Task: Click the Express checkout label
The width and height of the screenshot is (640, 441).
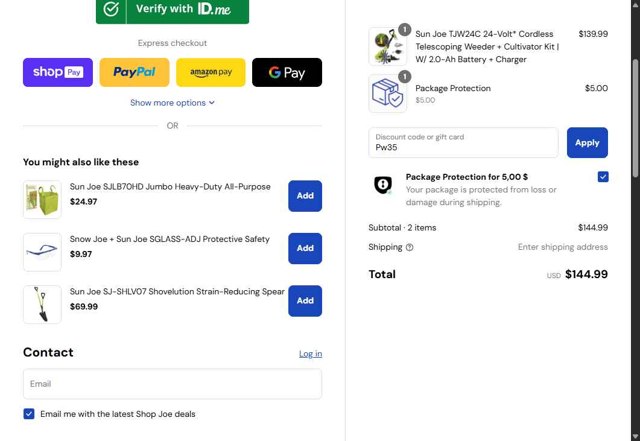Action: (x=172, y=43)
